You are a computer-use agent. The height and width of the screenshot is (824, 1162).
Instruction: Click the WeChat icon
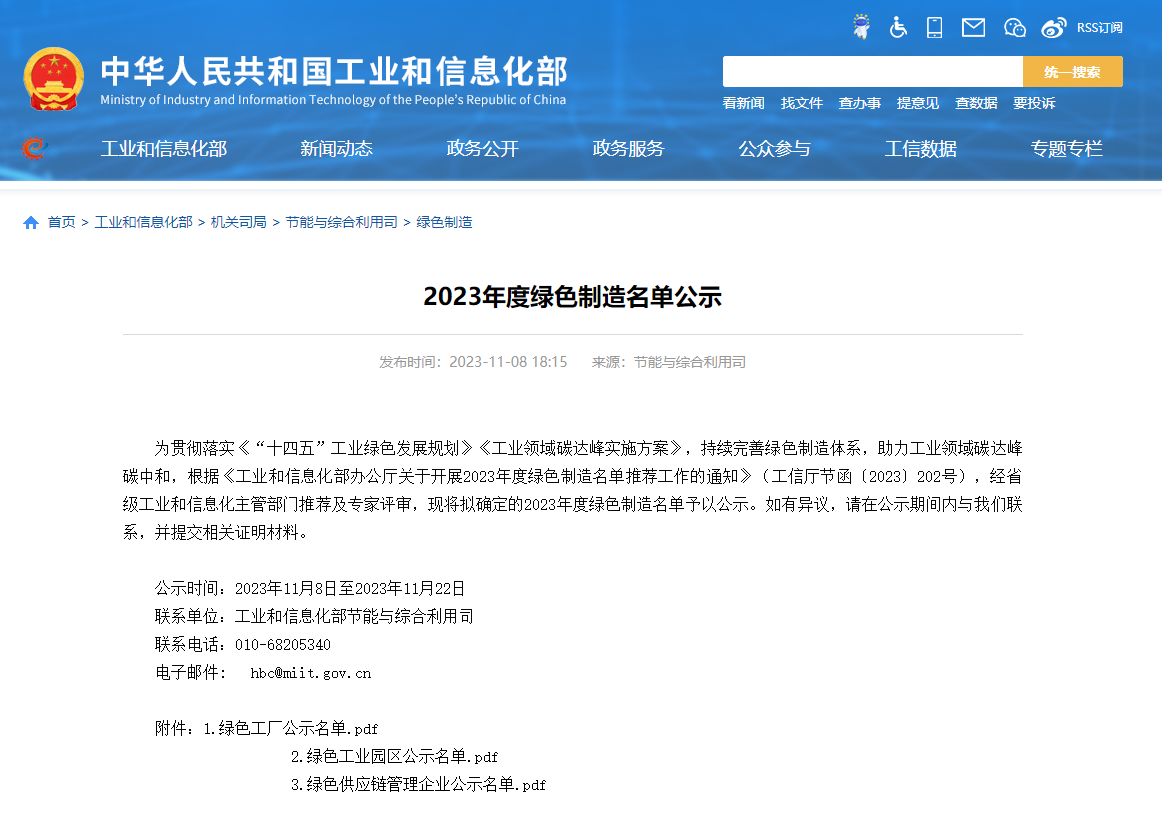pyautogui.click(x=1014, y=27)
